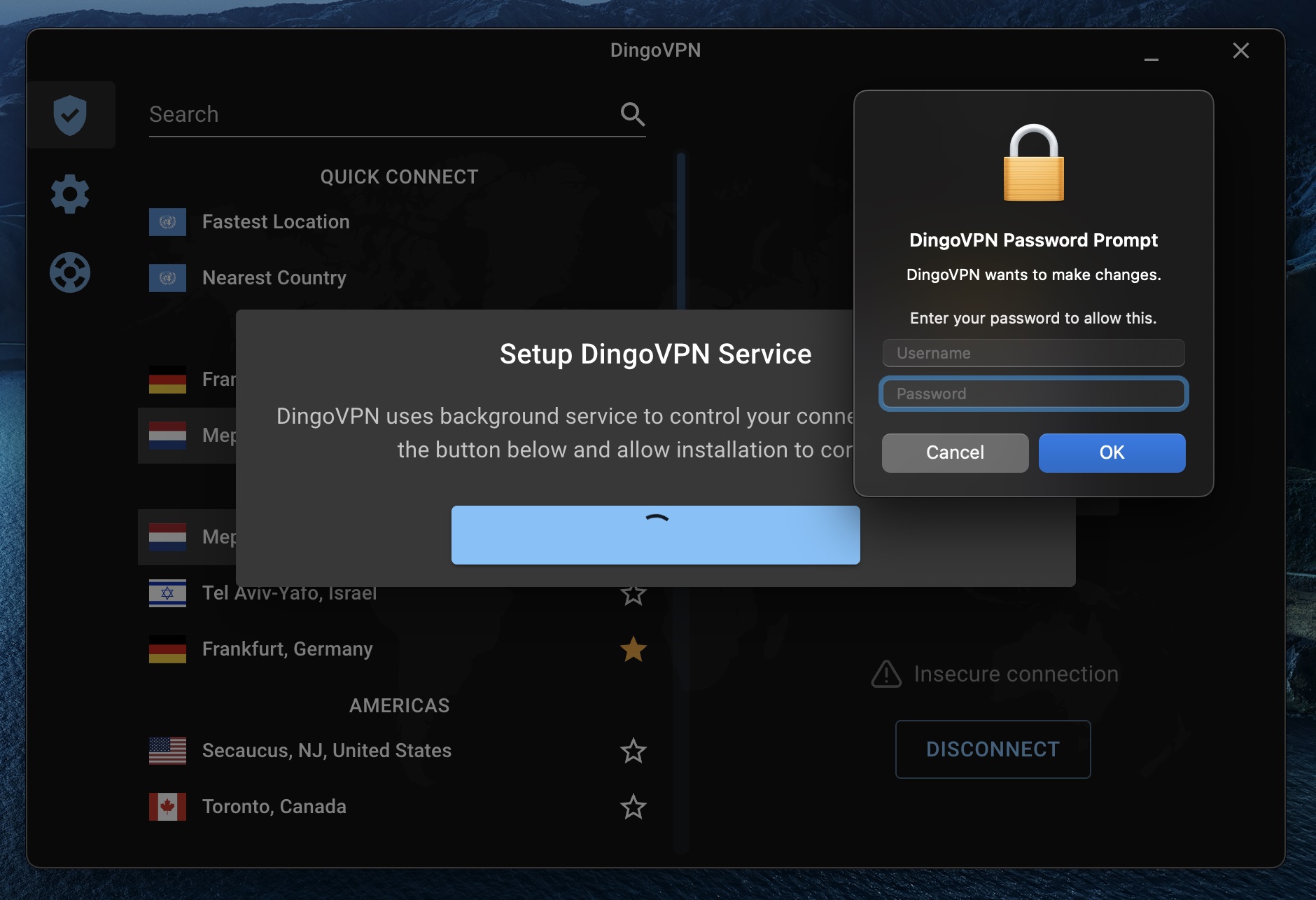Unfavorite Frankfurt, Germany using the star
The image size is (1316, 900).
tap(633, 649)
